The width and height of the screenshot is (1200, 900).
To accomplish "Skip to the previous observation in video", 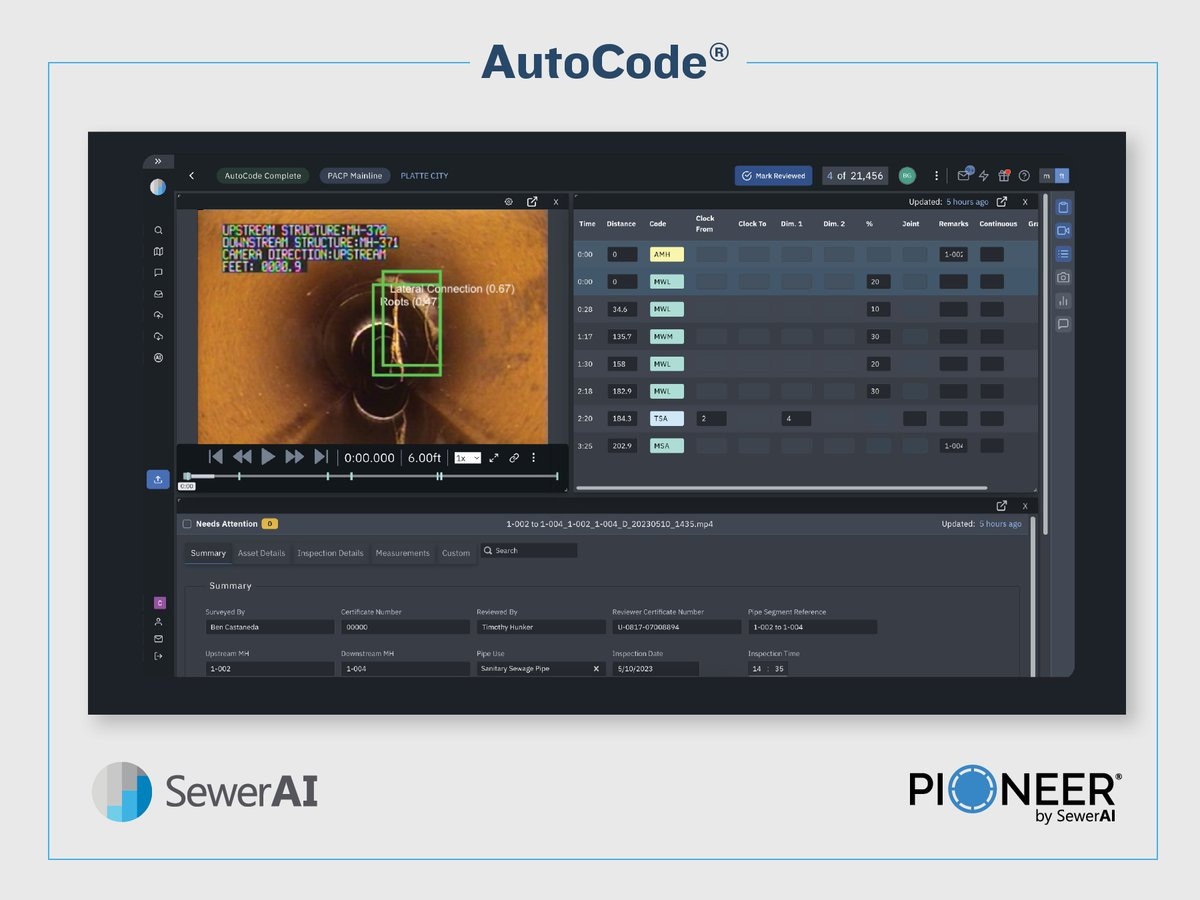I will click(215, 457).
